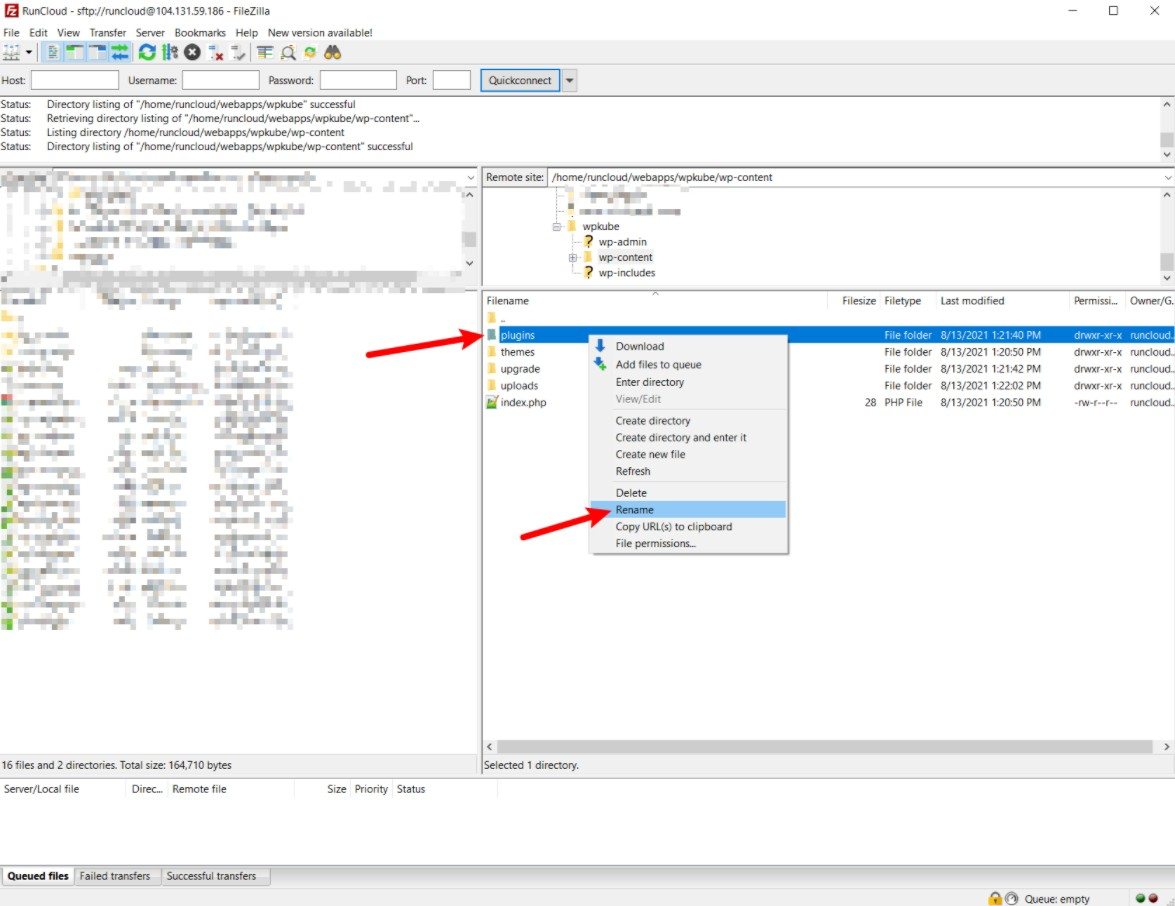Click Disconnect from server icon
The height and width of the screenshot is (906, 1175).
(x=216, y=52)
